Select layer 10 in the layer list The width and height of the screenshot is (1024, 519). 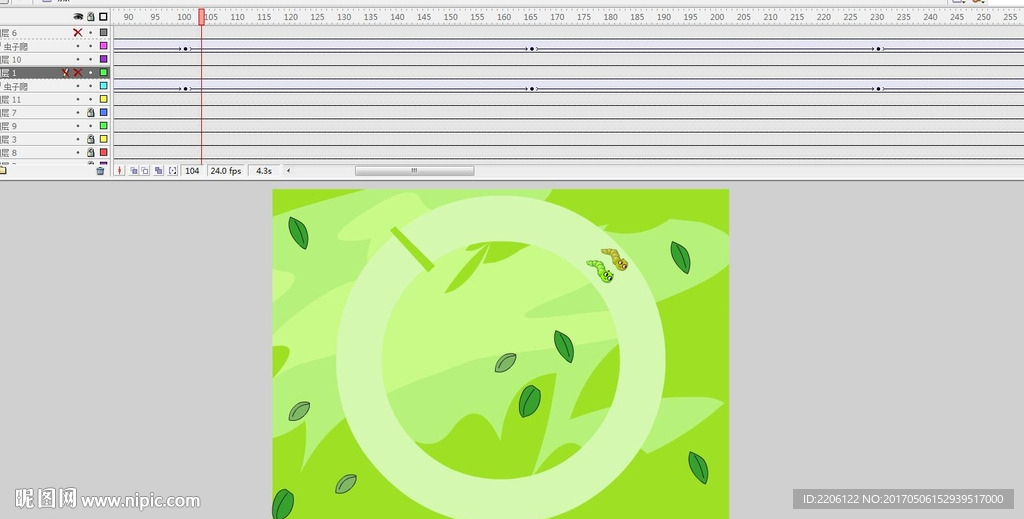(x=30, y=60)
